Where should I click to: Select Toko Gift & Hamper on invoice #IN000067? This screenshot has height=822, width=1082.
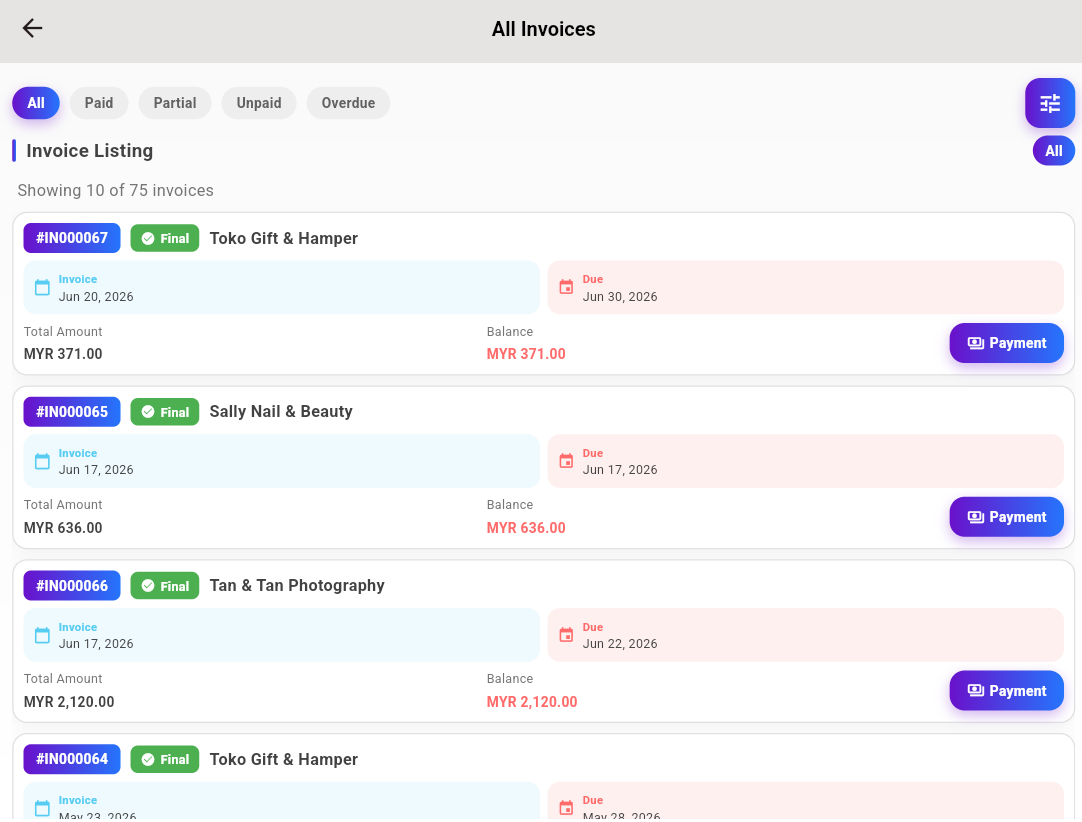click(284, 238)
